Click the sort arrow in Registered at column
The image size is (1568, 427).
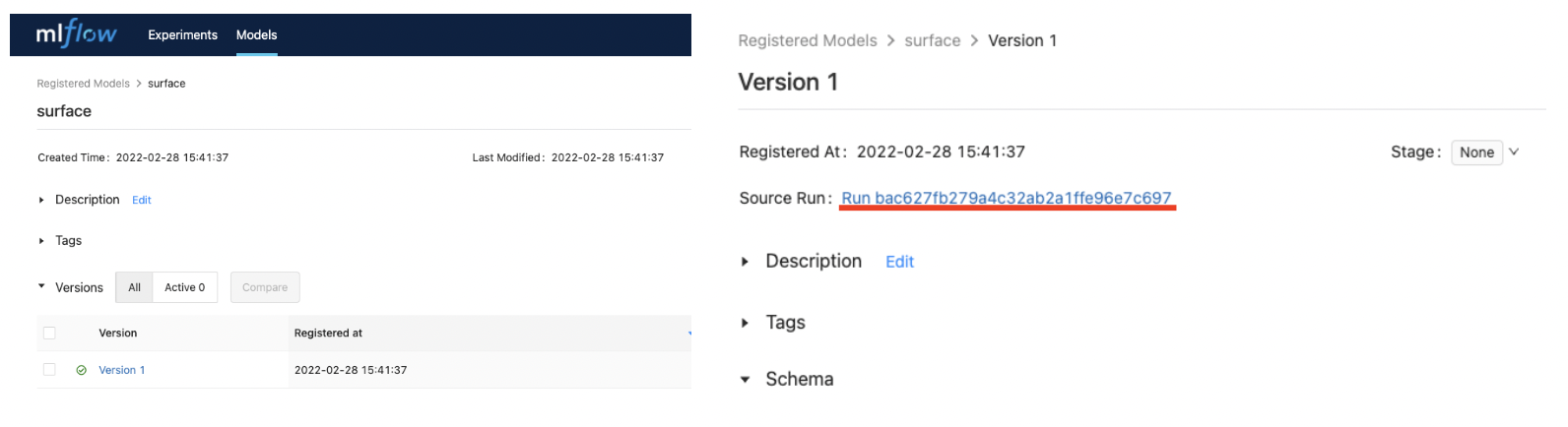pos(688,334)
